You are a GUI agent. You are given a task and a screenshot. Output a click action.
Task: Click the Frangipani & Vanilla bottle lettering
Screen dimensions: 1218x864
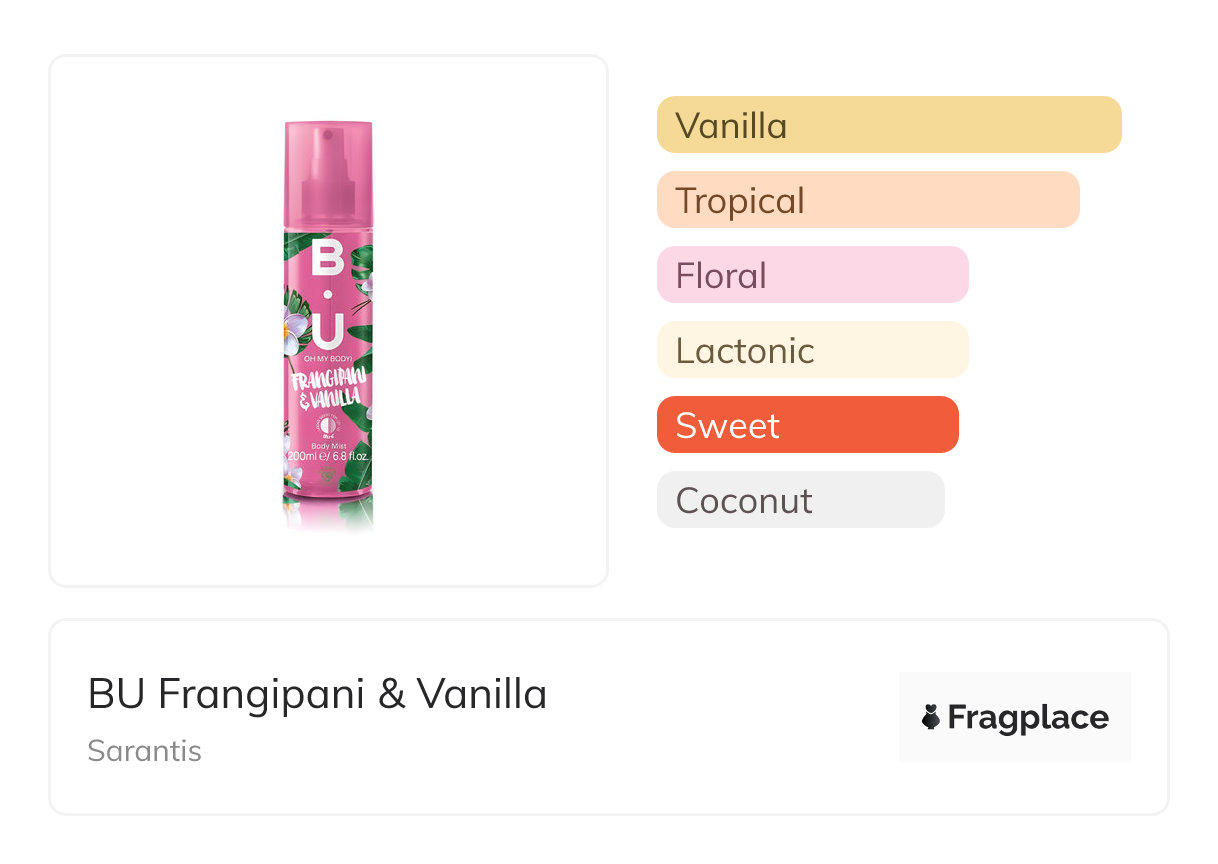(326, 388)
